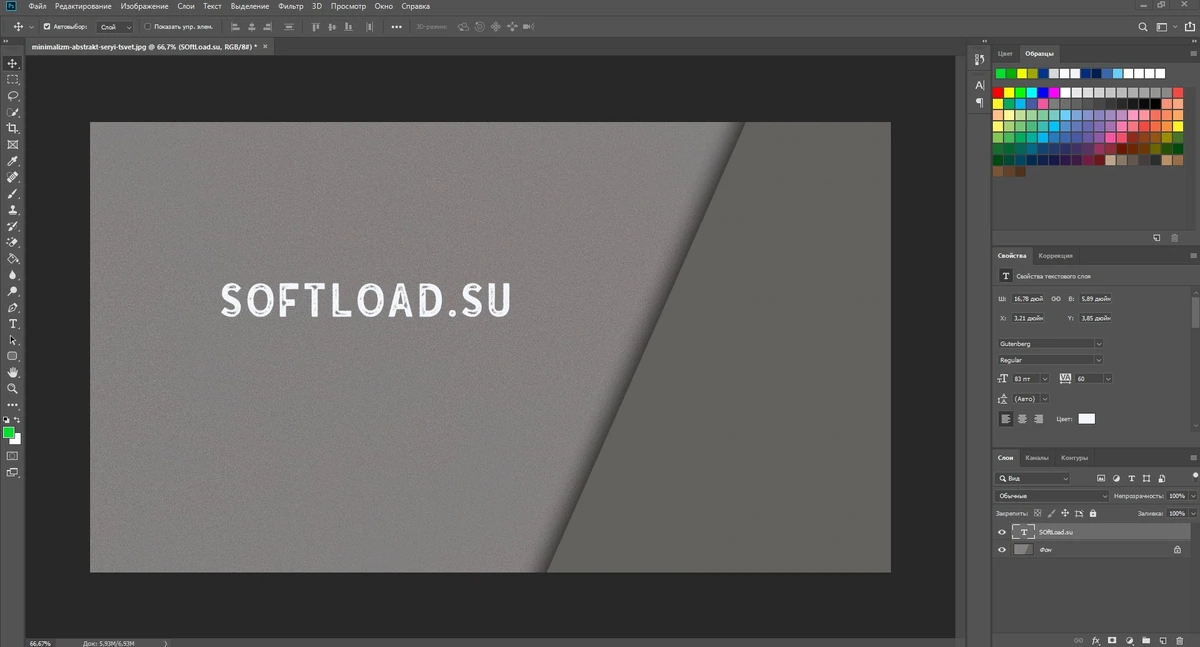Select the Rectangular Marquee tool

pos(13,79)
